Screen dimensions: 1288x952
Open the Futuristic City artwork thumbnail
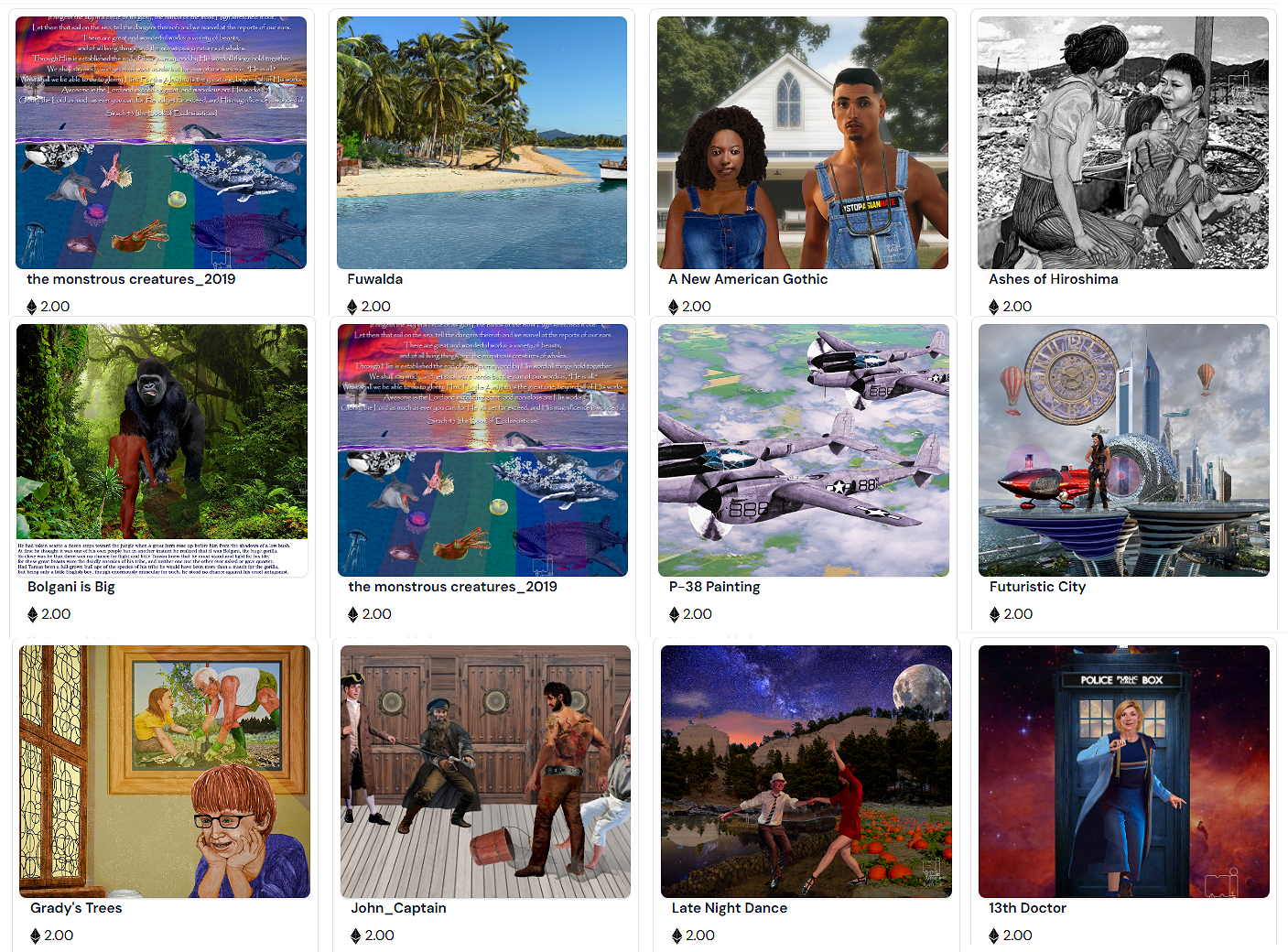pyautogui.click(x=1124, y=449)
